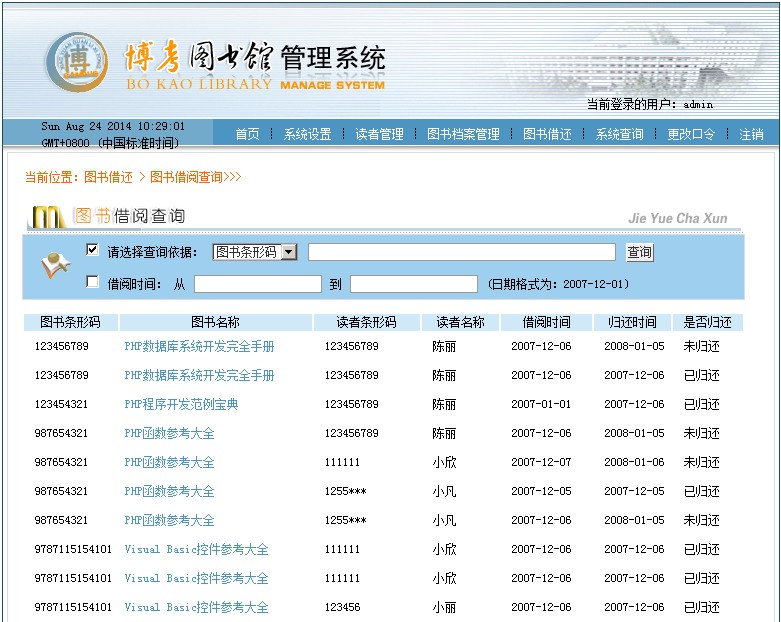Open PHP函数参考大全 link borrowed by 小欣

[169, 462]
